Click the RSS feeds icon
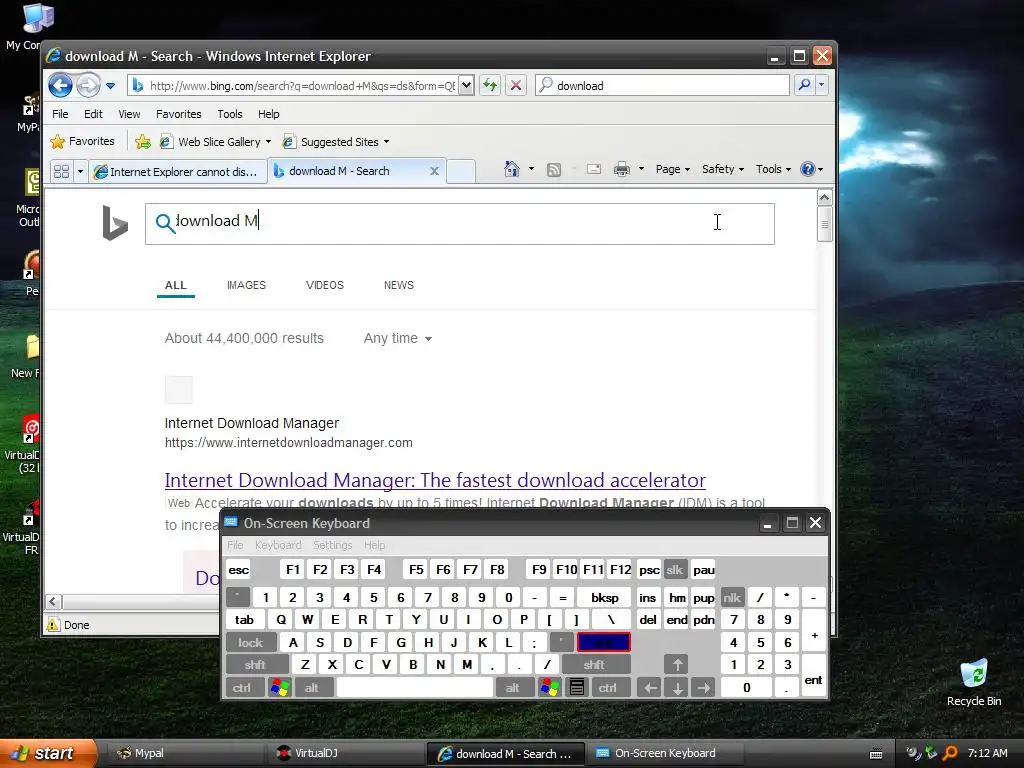 pyautogui.click(x=554, y=170)
